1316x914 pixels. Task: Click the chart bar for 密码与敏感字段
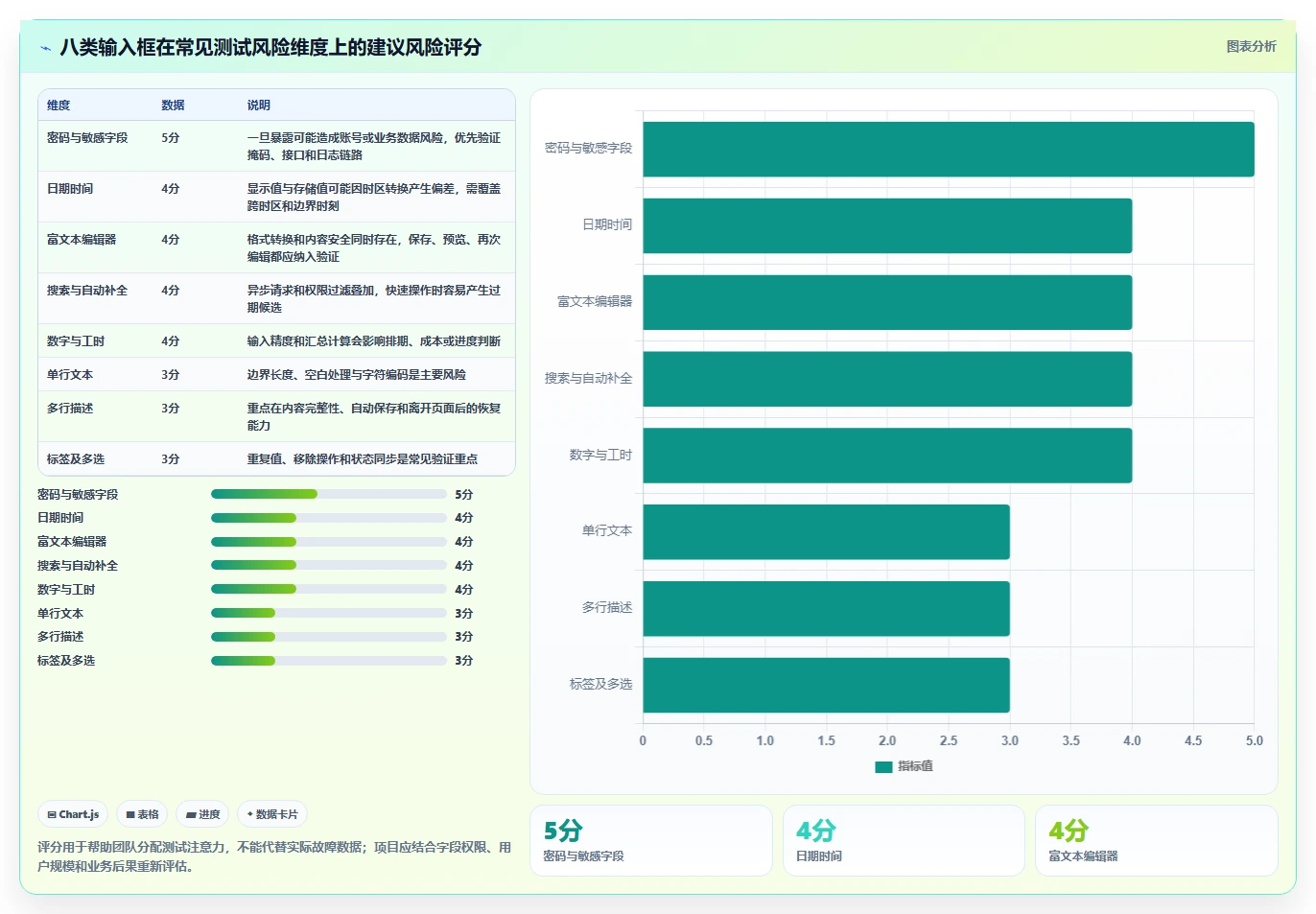[949, 149]
